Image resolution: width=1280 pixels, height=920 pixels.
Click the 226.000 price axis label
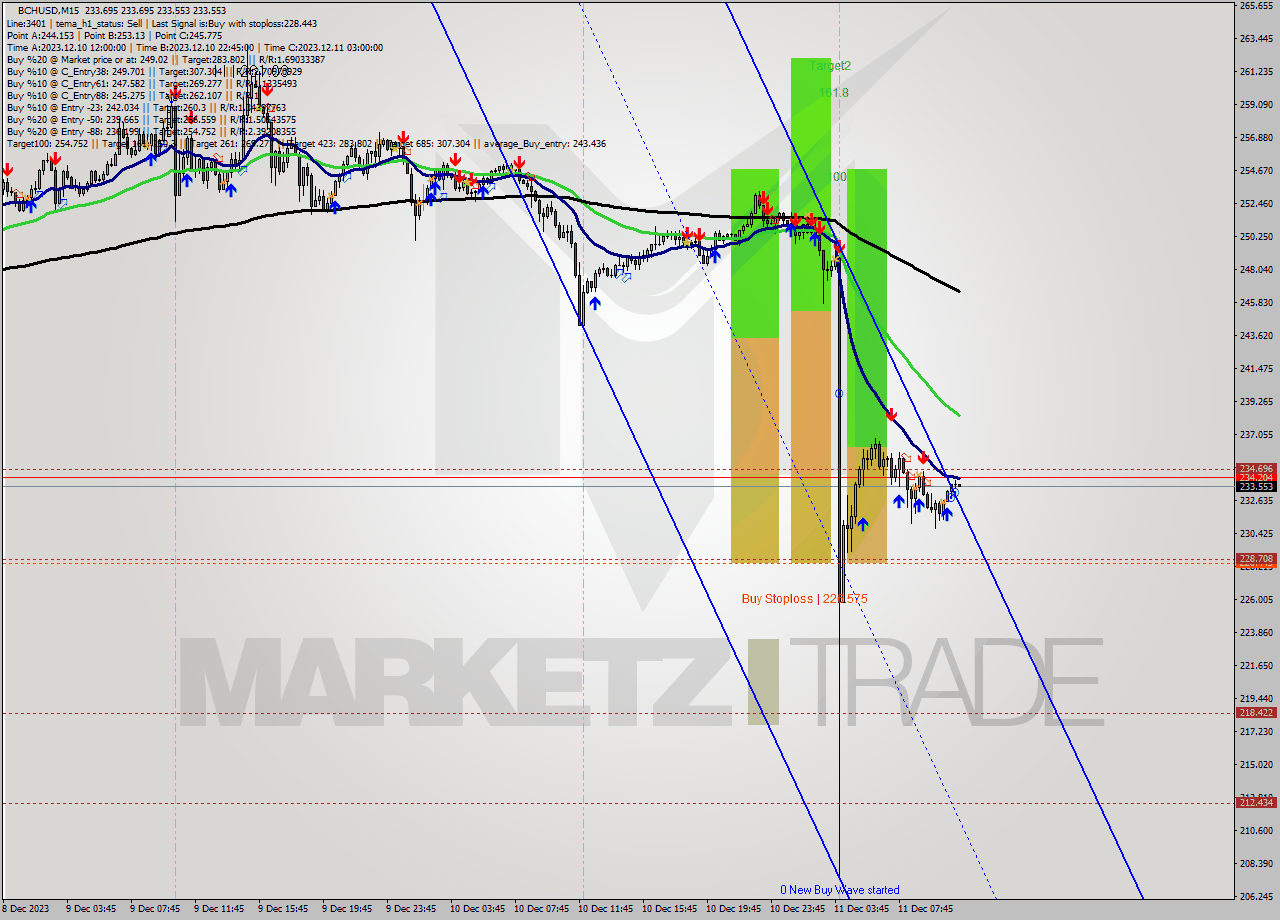(x=1256, y=599)
